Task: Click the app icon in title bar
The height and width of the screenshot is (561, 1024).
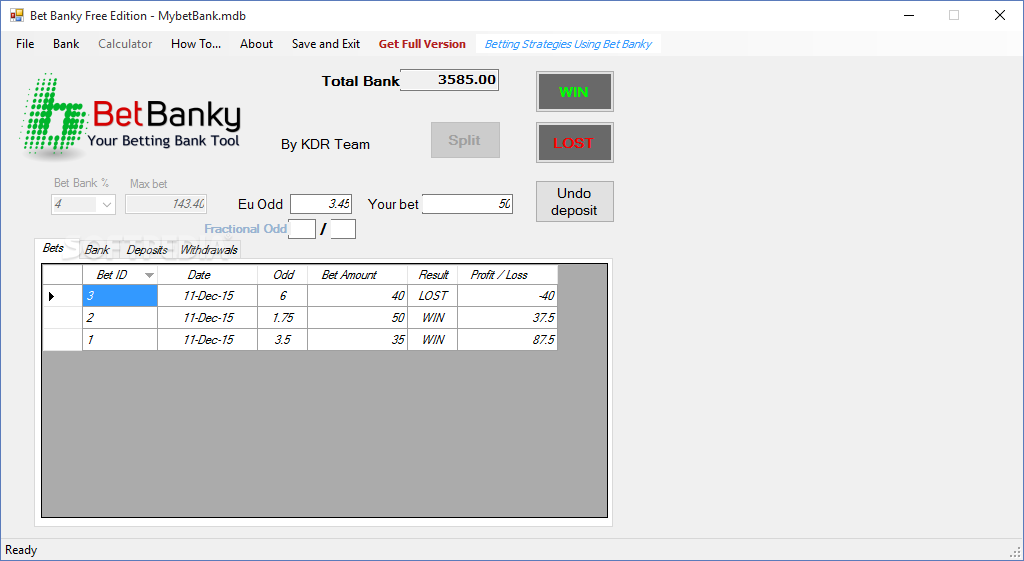Action: [16, 15]
